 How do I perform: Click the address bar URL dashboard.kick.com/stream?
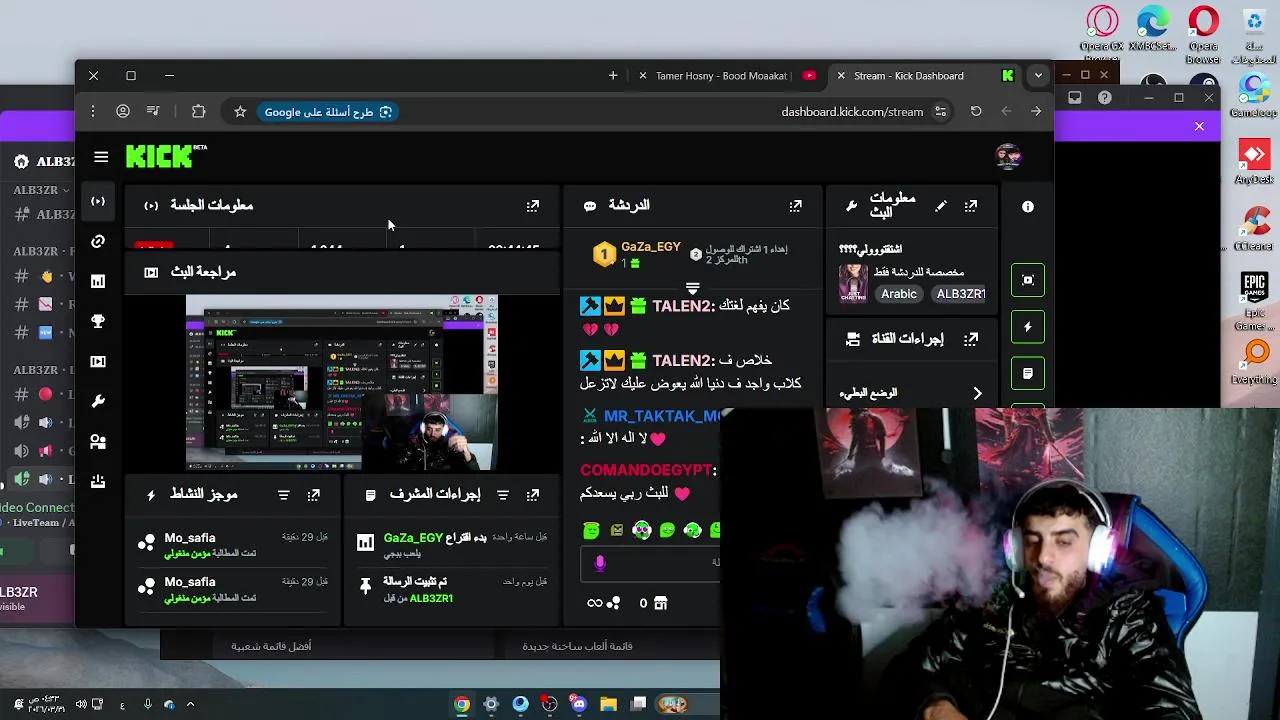point(852,112)
